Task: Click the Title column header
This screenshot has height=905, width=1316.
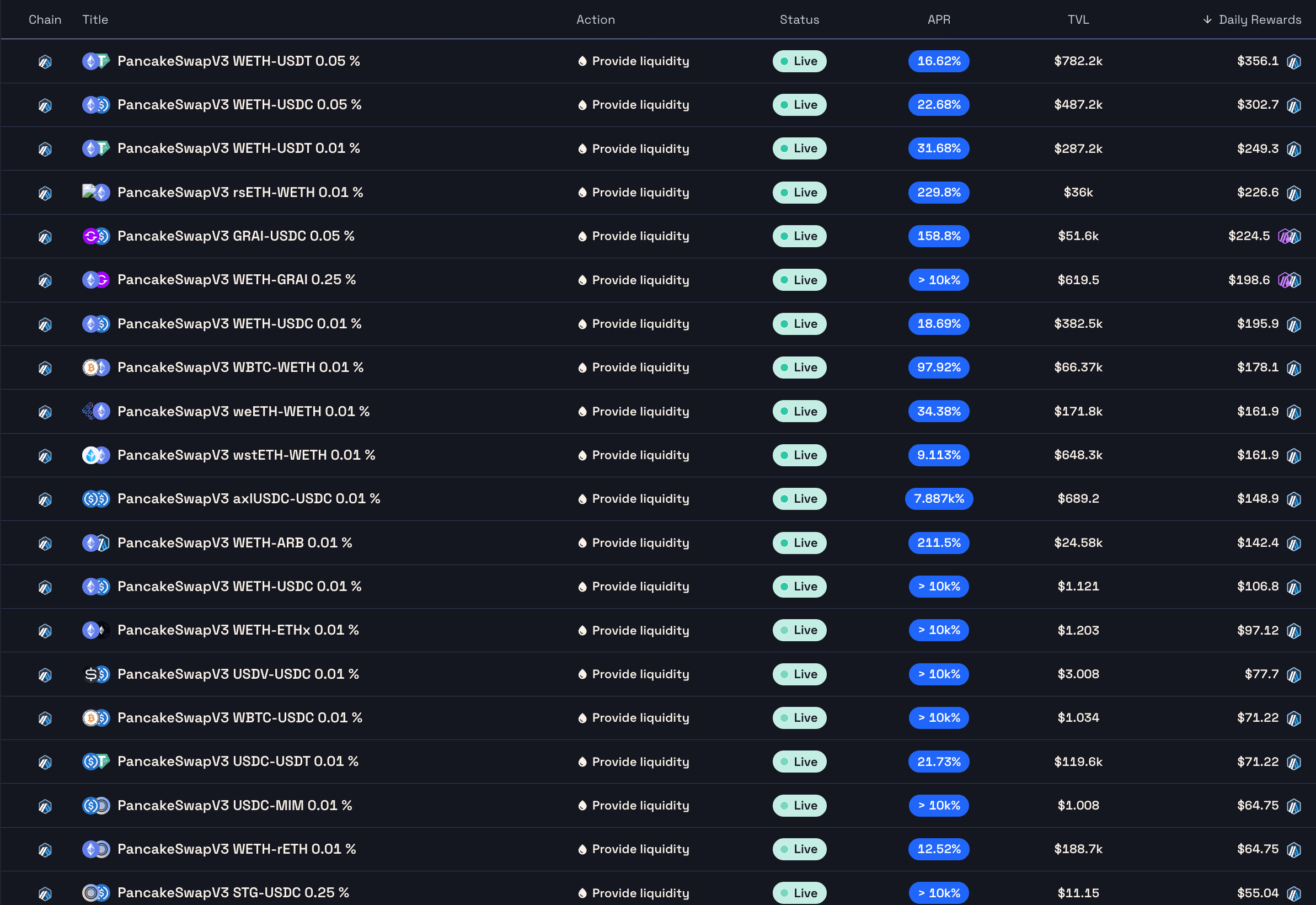Action: [x=95, y=19]
